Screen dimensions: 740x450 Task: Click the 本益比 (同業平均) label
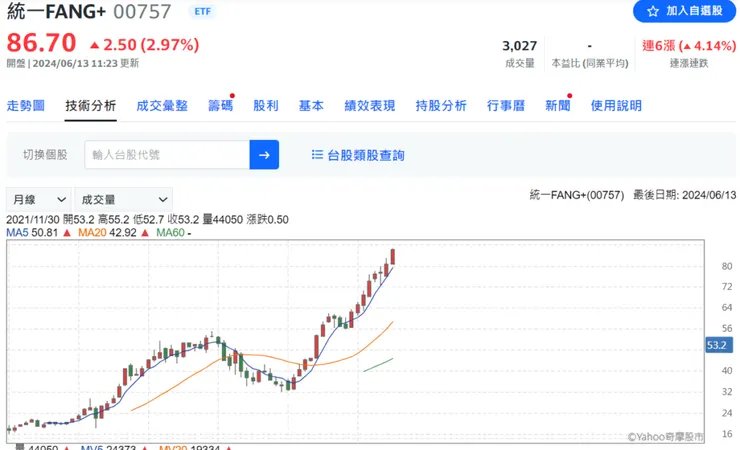[x=590, y=63]
